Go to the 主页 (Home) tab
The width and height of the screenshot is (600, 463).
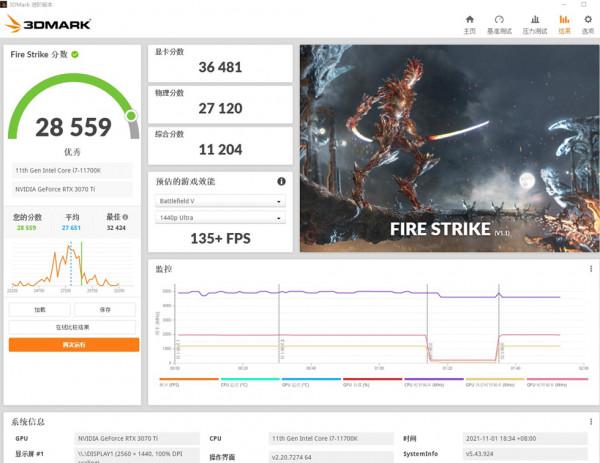pos(469,24)
